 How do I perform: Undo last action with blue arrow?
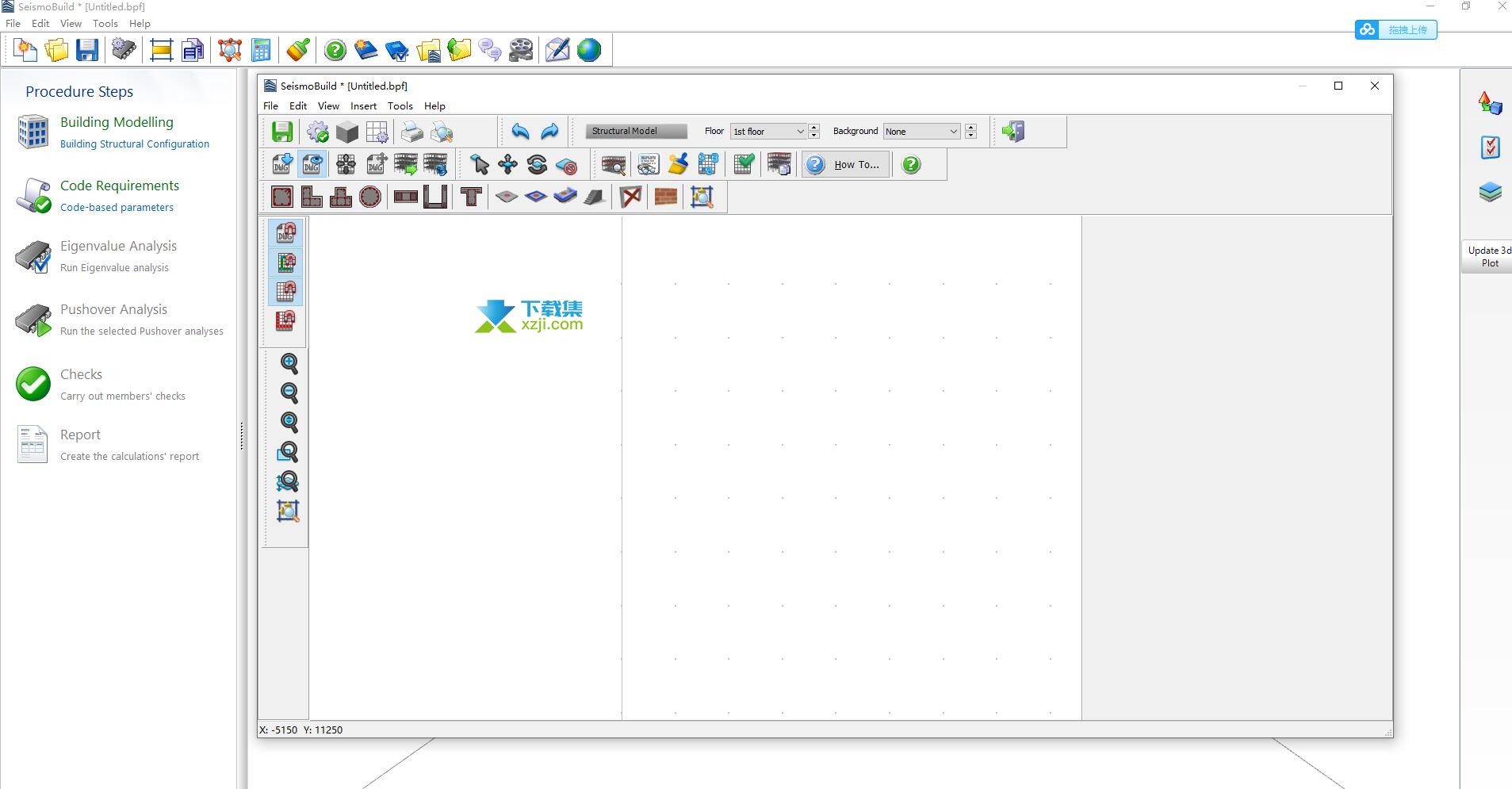(x=520, y=132)
